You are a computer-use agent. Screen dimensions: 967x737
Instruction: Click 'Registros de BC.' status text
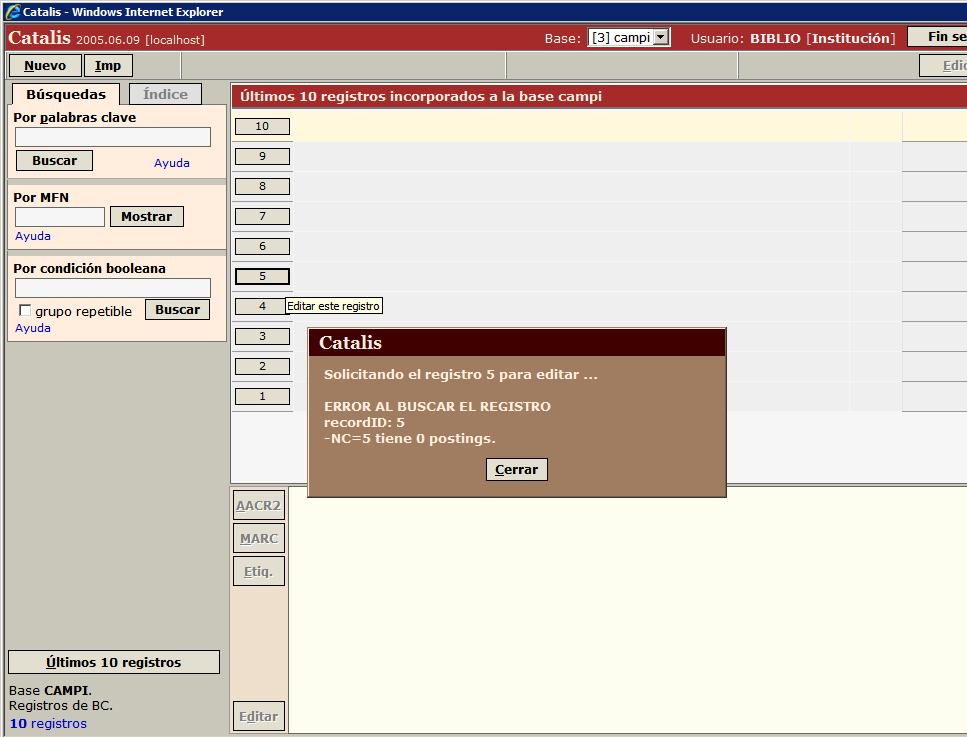60,706
